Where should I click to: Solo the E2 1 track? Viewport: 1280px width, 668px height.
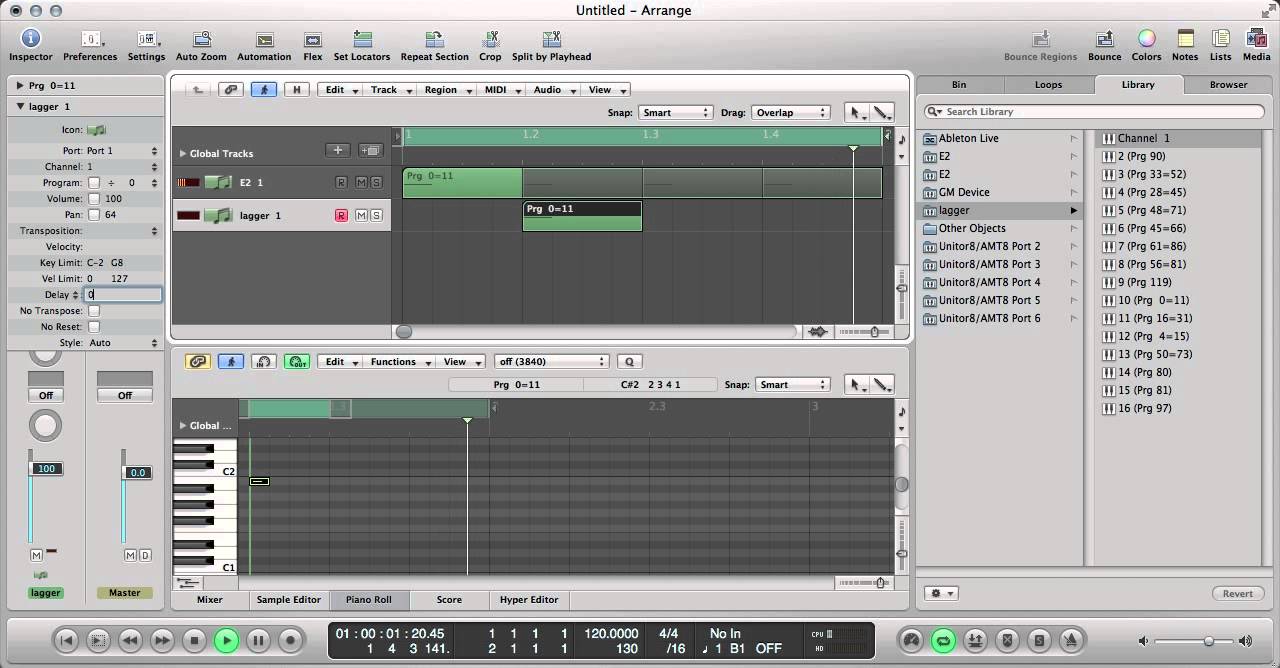(376, 183)
